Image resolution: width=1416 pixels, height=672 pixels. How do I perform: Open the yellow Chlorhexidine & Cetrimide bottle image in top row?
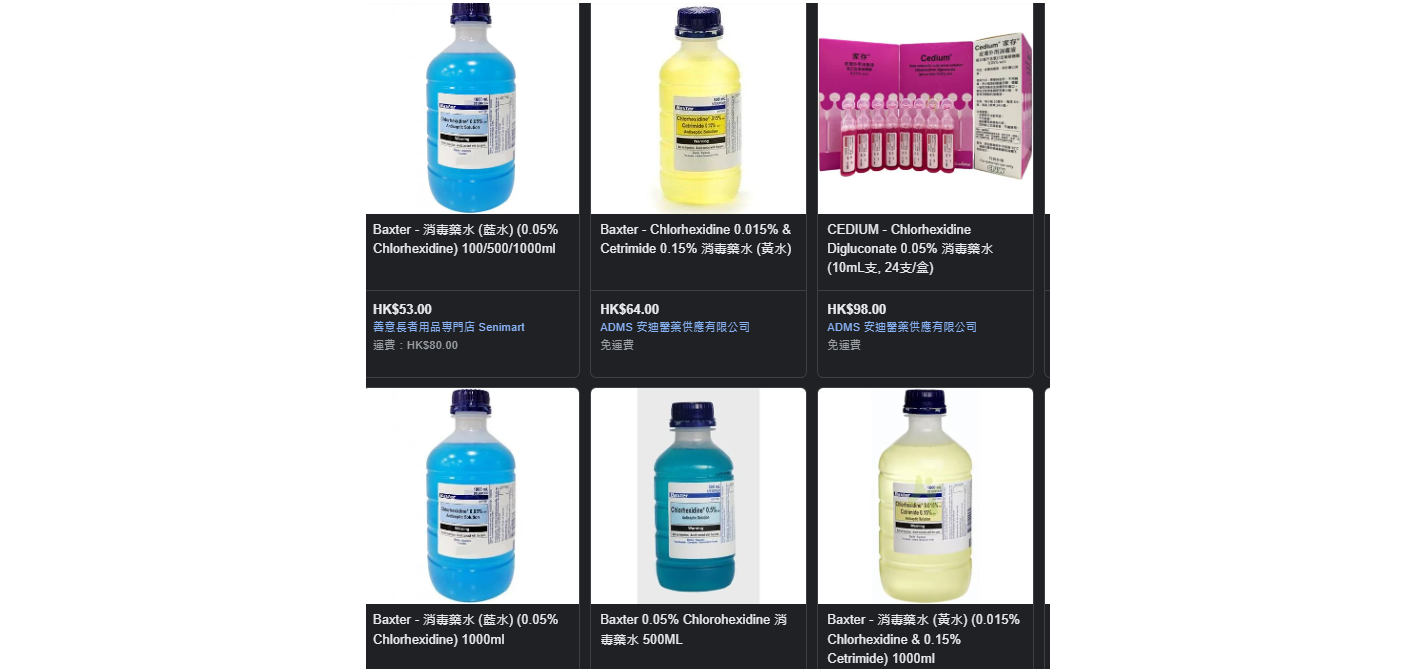pyautogui.click(x=698, y=108)
